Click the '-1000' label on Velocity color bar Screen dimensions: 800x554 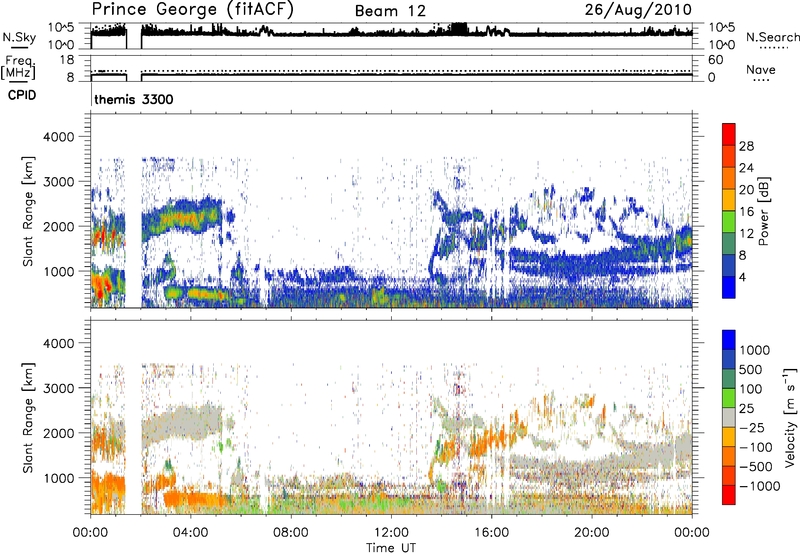point(760,486)
